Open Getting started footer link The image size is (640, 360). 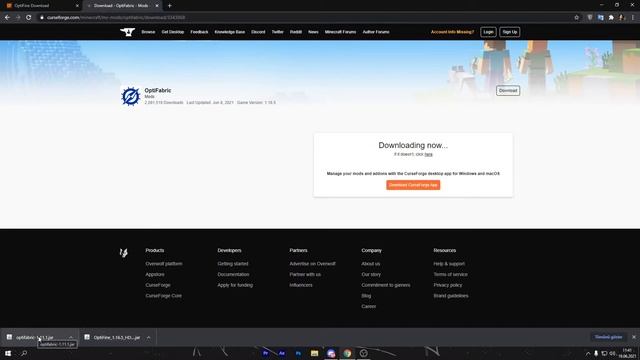point(233,264)
